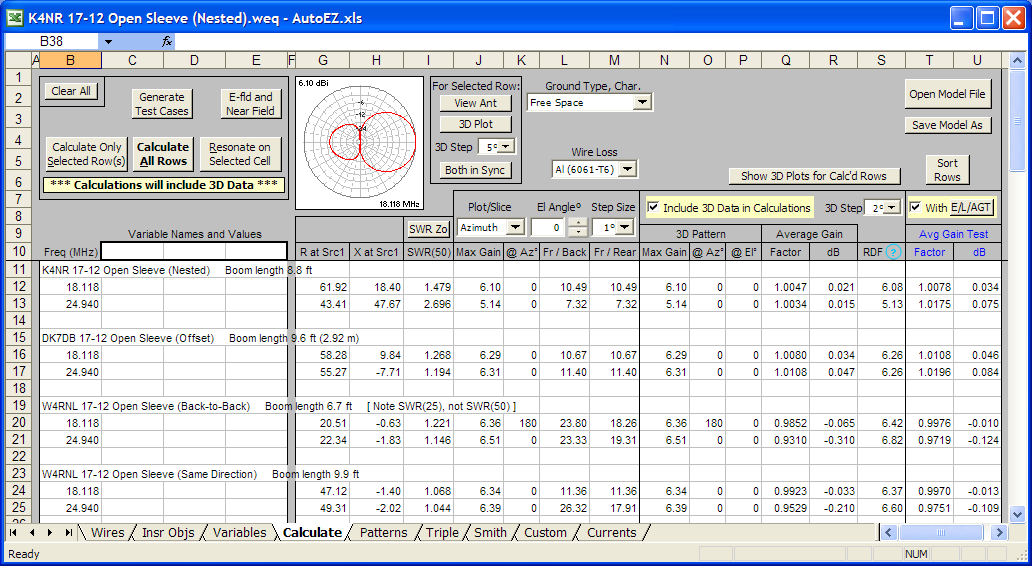
Task: Click the El Angle spinner up arrow
Action: point(576,223)
